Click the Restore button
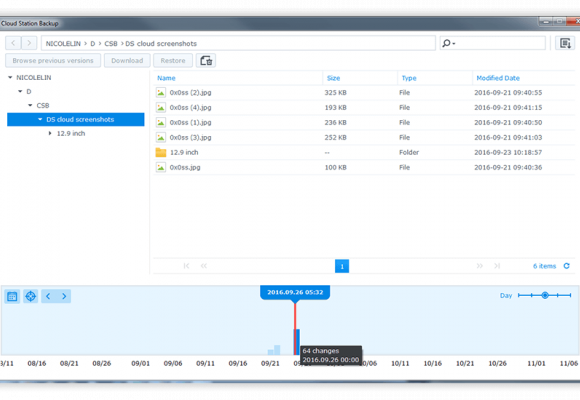Viewport: 580px width, 400px height. (x=173, y=60)
